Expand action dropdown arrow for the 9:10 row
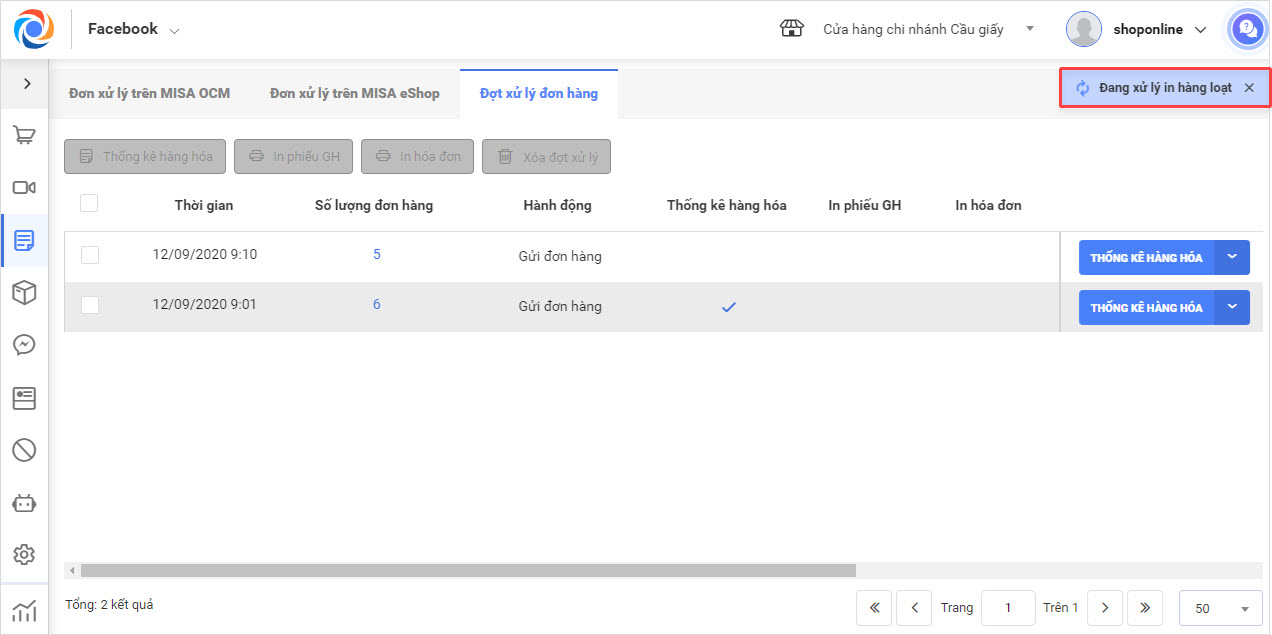Image resolution: width=1272 pixels, height=635 pixels. pos(1232,257)
